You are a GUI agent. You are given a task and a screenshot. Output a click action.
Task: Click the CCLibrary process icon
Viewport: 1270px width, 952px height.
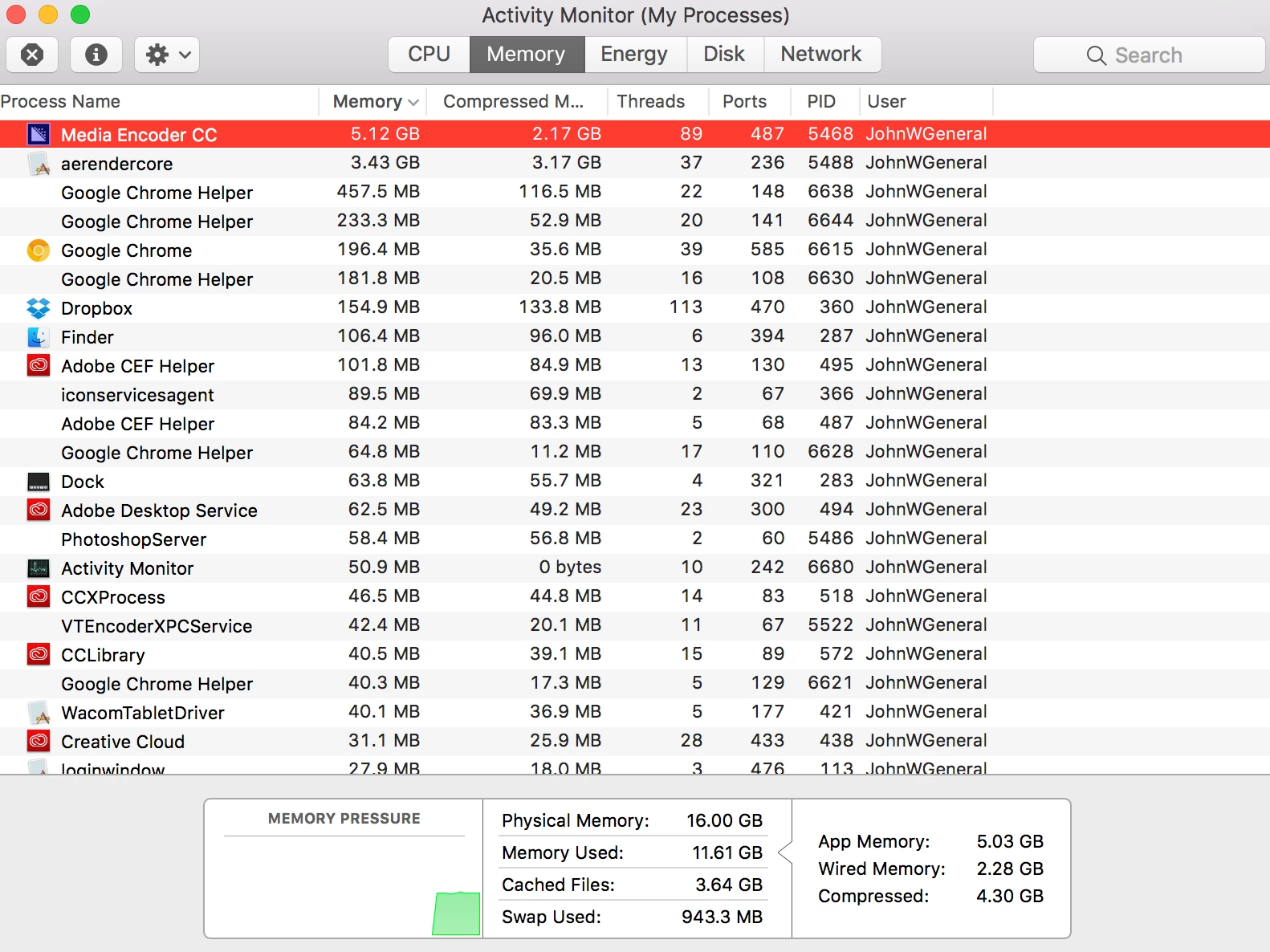(x=39, y=655)
